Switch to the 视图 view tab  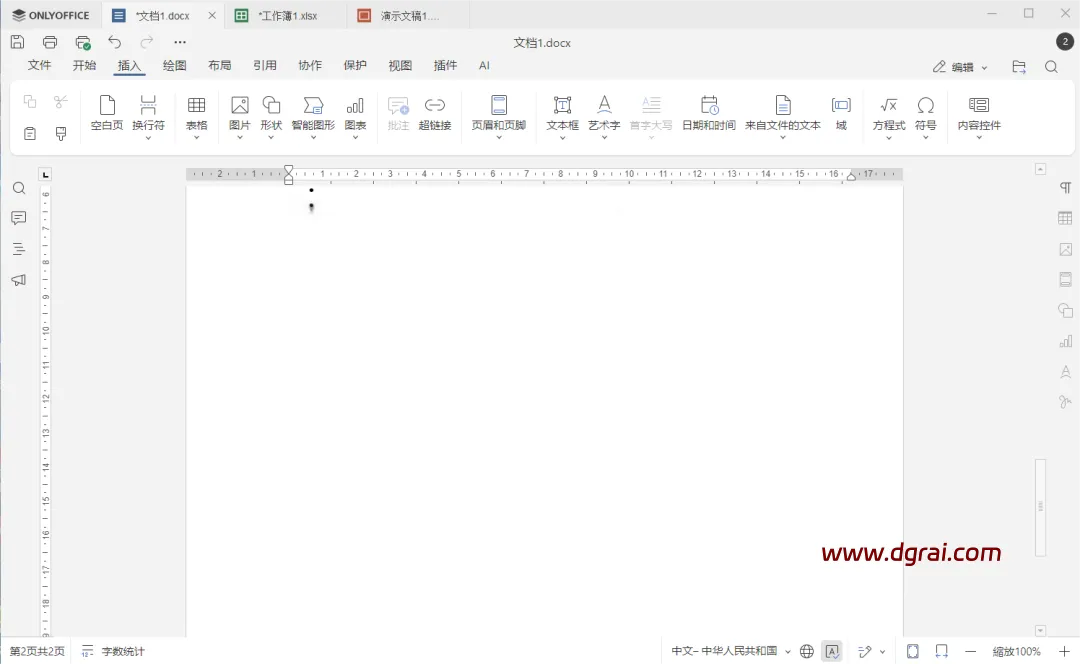pyautogui.click(x=399, y=65)
